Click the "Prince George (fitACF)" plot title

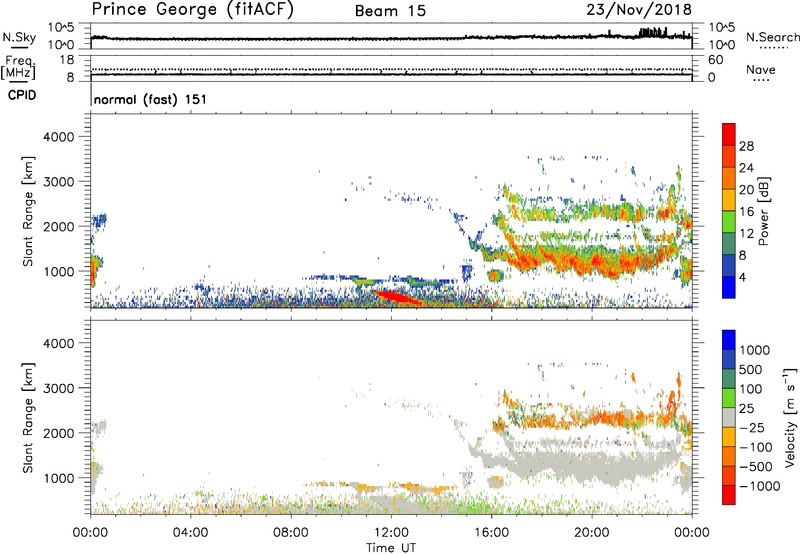tap(193, 9)
